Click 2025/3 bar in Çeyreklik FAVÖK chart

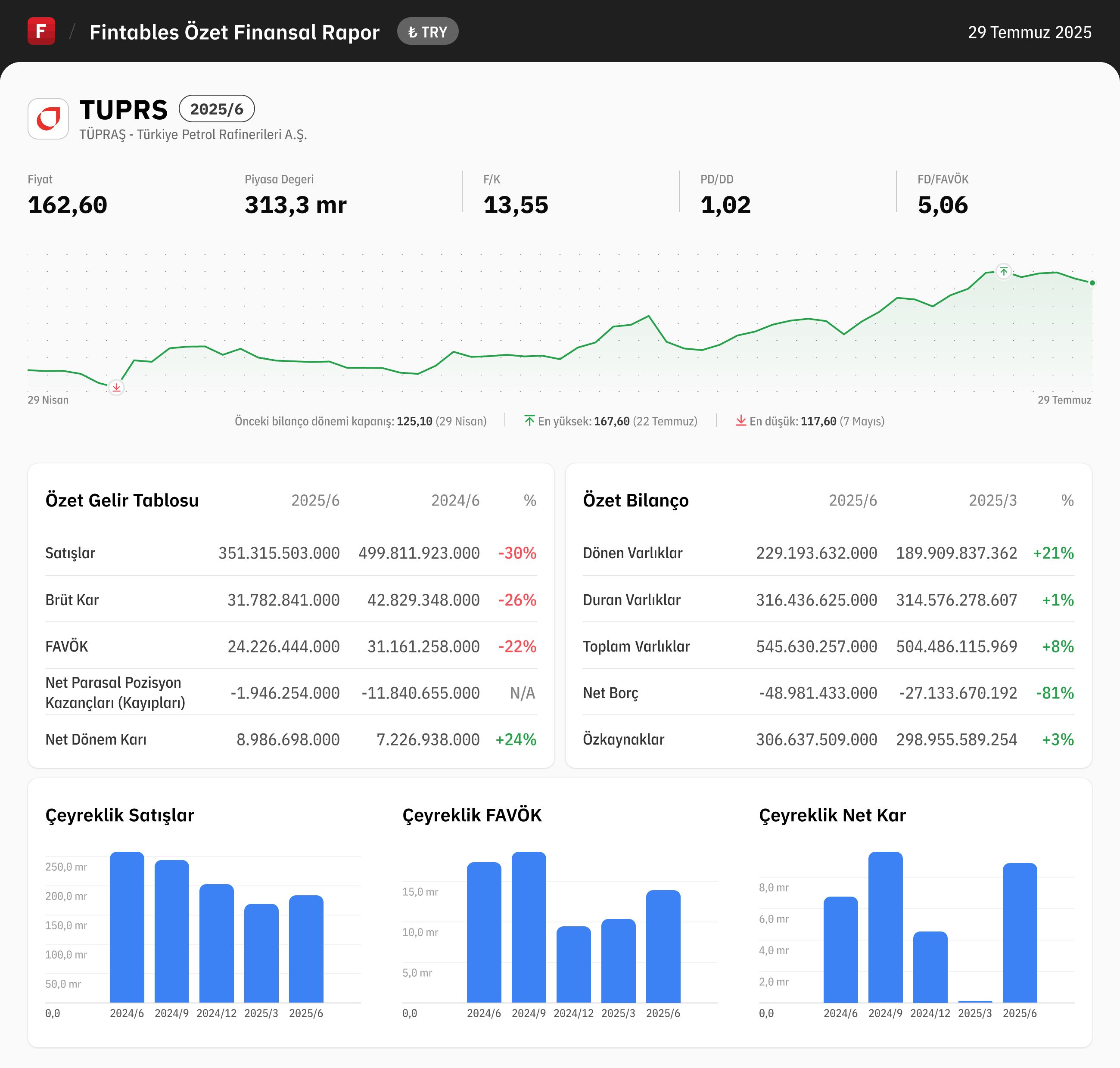coord(618,961)
